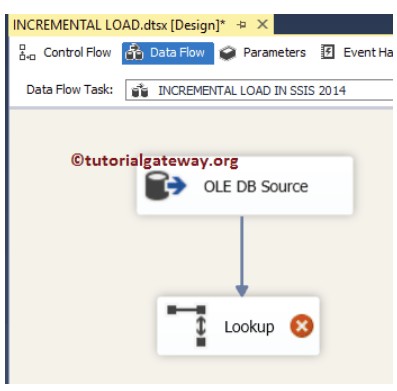Viewport: 397px width, 391px height.
Task: Click the OLE DB Source database icon
Action: pos(166,185)
